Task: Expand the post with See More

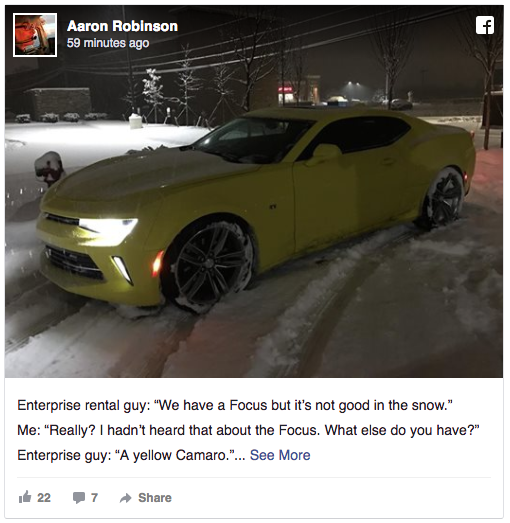Action: point(280,455)
